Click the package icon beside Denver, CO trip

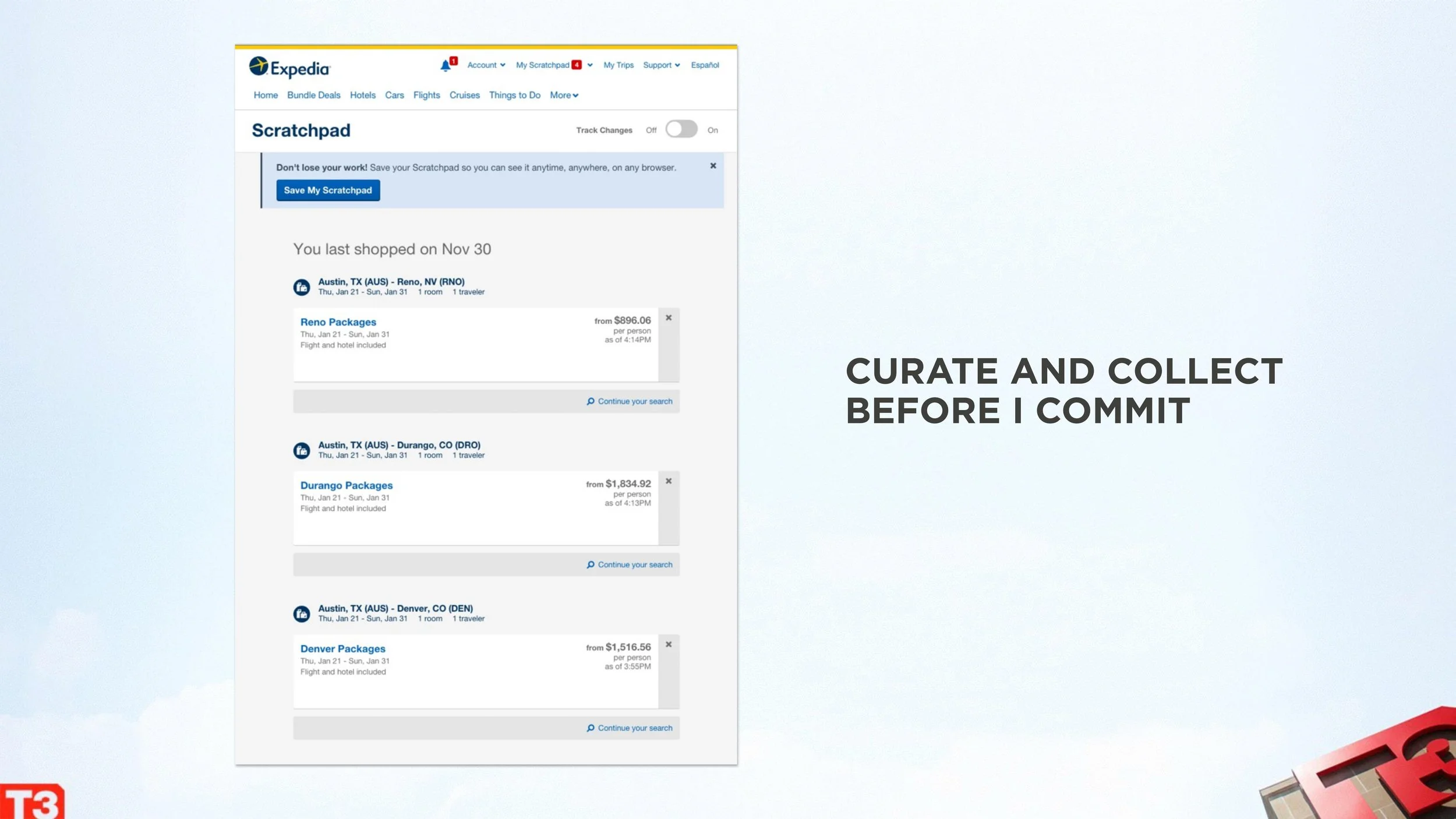[302, 613]
